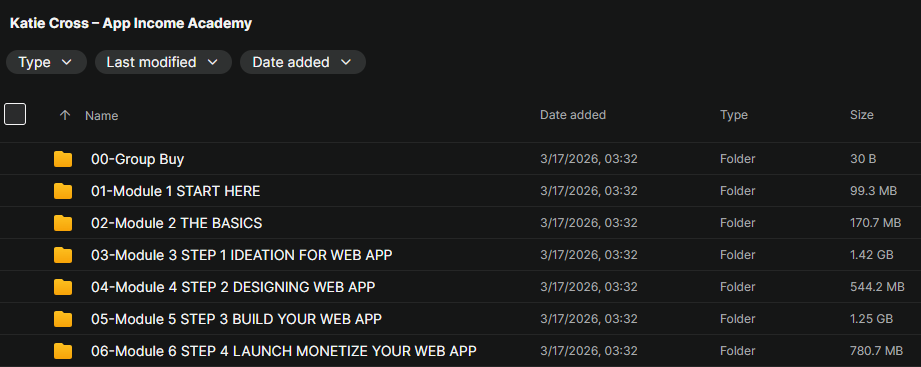Open folder 01-Module 1 START HERE
The width and height of the screenshot is (921, 367).
tap(176, 191)
